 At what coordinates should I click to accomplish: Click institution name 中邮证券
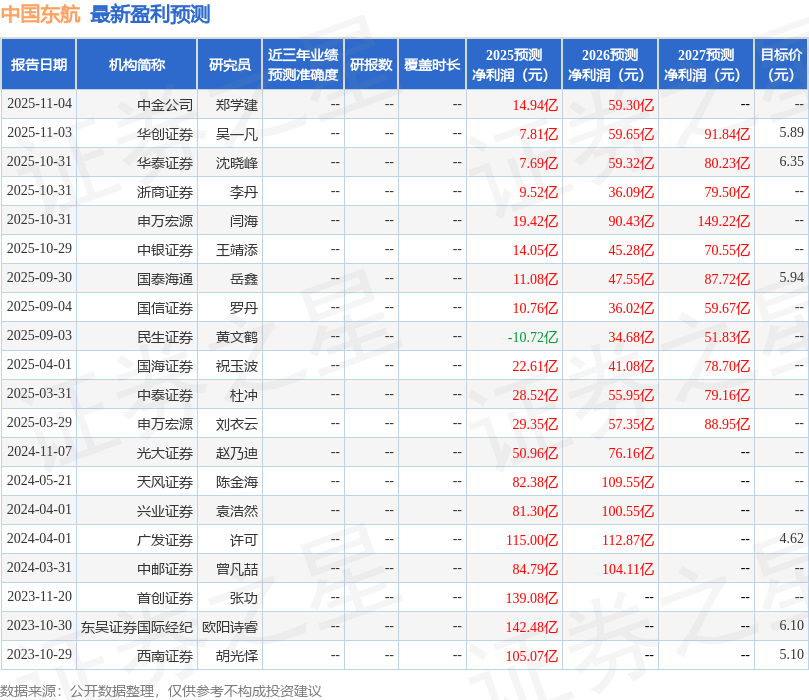tap(165, 569)
